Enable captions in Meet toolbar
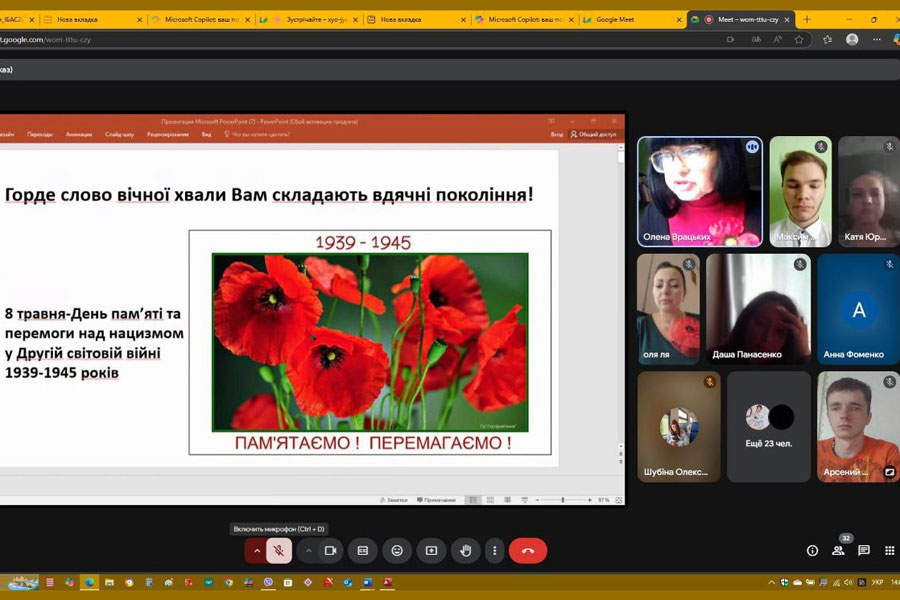Viewport: 900px width, 600px height. (x=363, y=550)
